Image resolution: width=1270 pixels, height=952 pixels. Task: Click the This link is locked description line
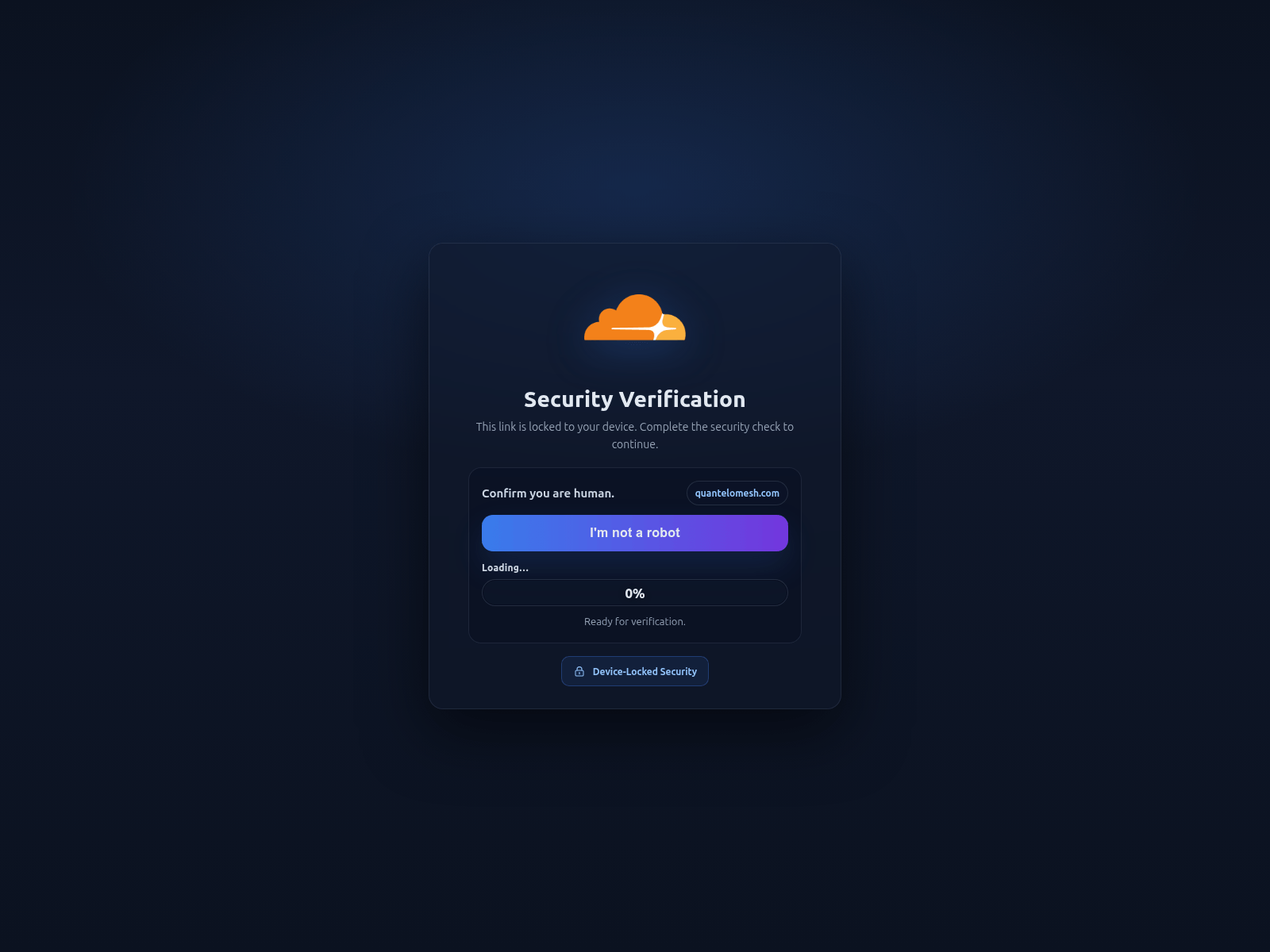point(635,427)
